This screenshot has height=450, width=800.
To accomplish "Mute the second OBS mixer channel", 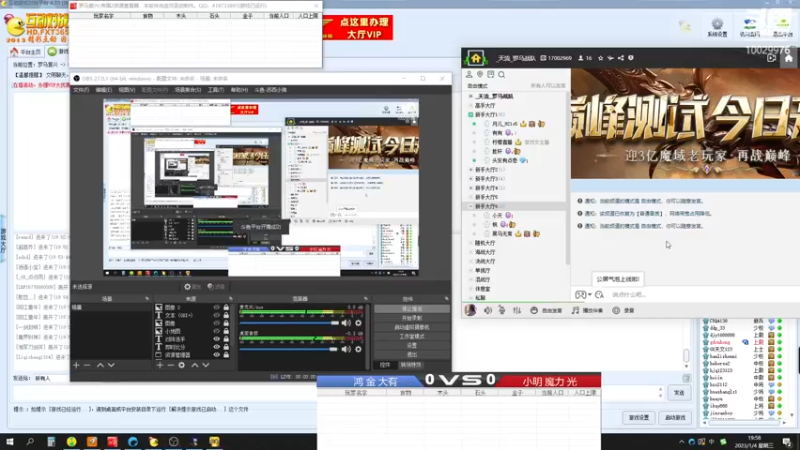I will pos(346,349).
